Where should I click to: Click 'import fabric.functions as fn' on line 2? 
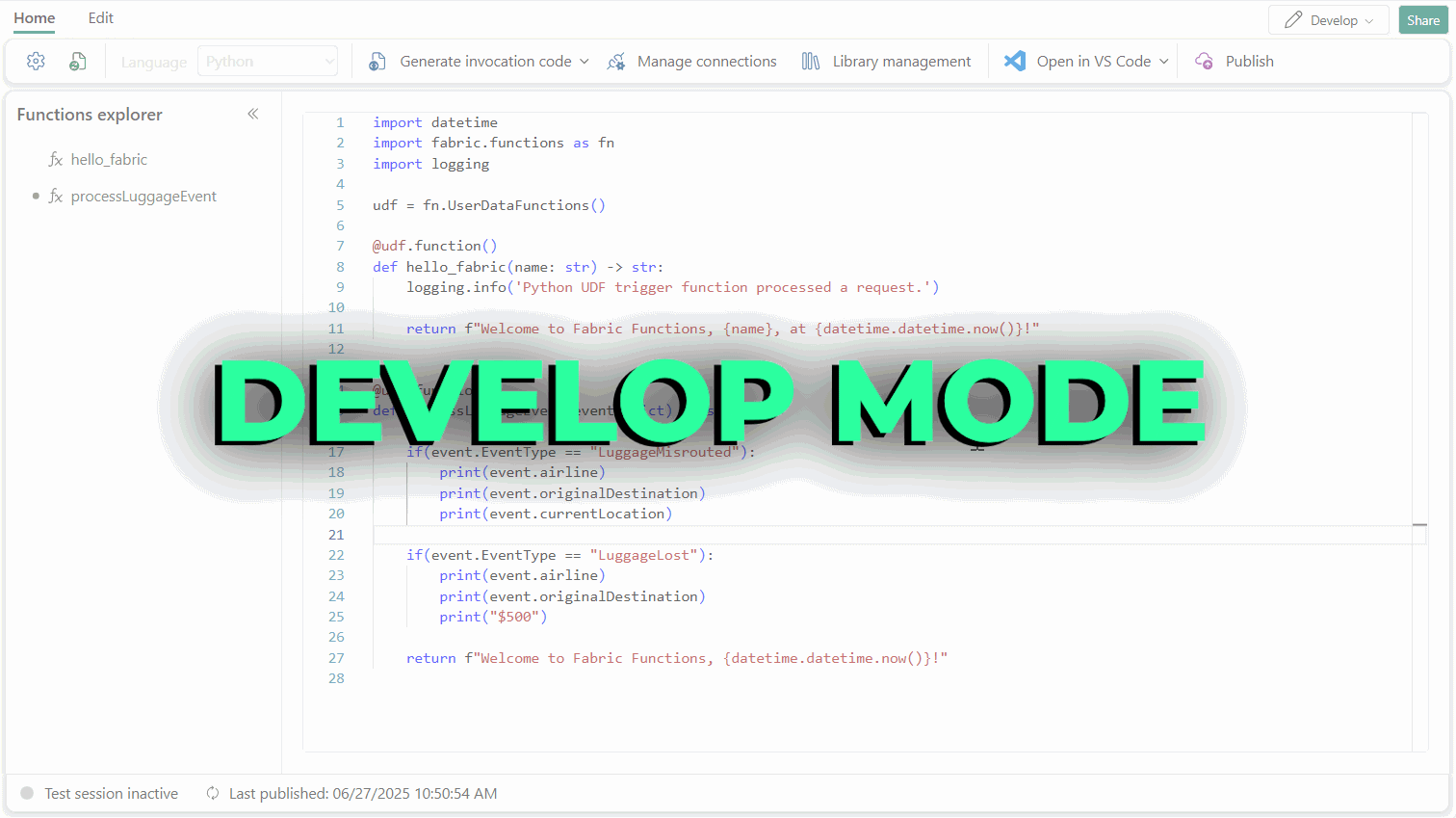(493, 143)
